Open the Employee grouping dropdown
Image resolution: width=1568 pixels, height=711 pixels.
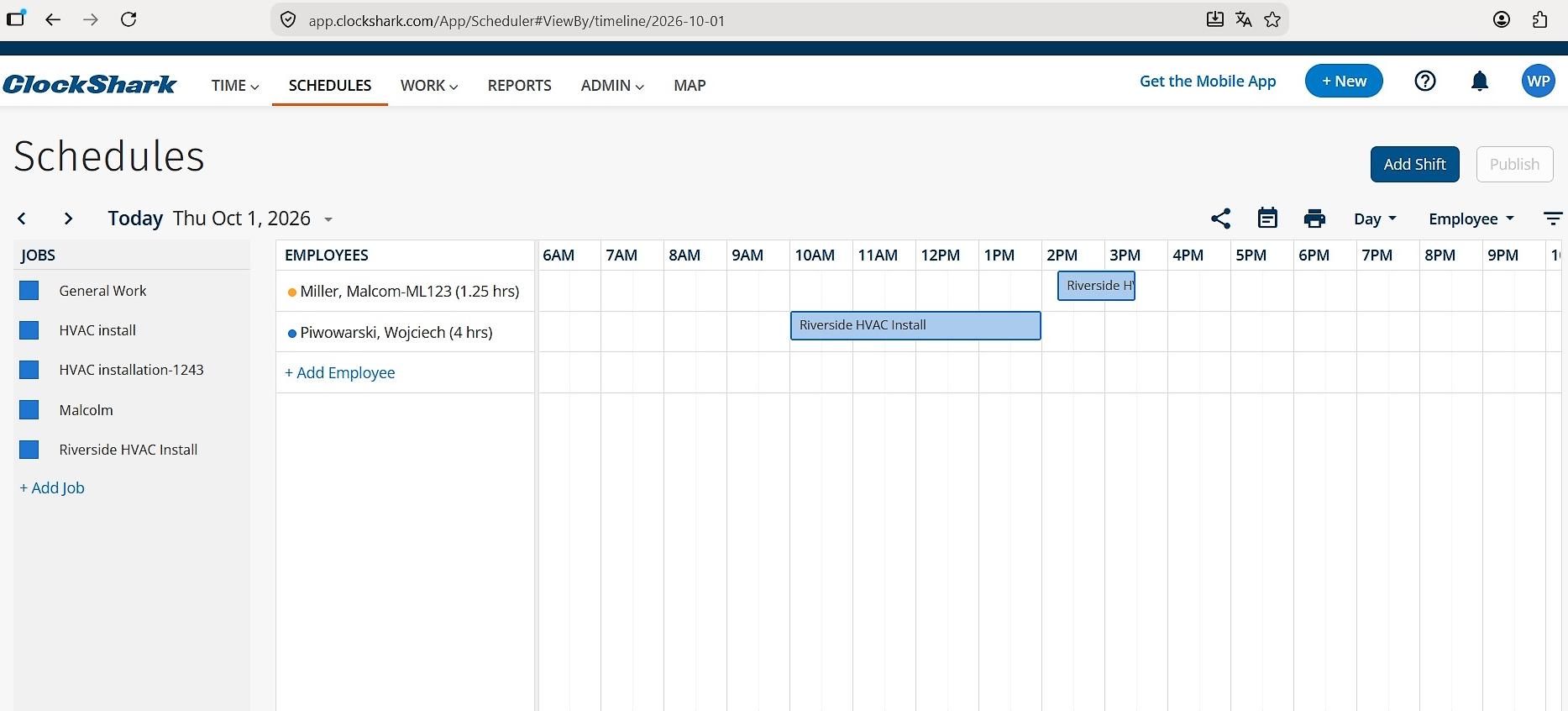point(1471,219)
